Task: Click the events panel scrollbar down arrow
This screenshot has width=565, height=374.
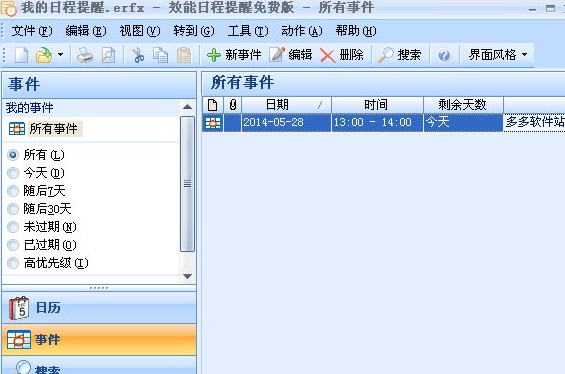Action: click(187, 276)
